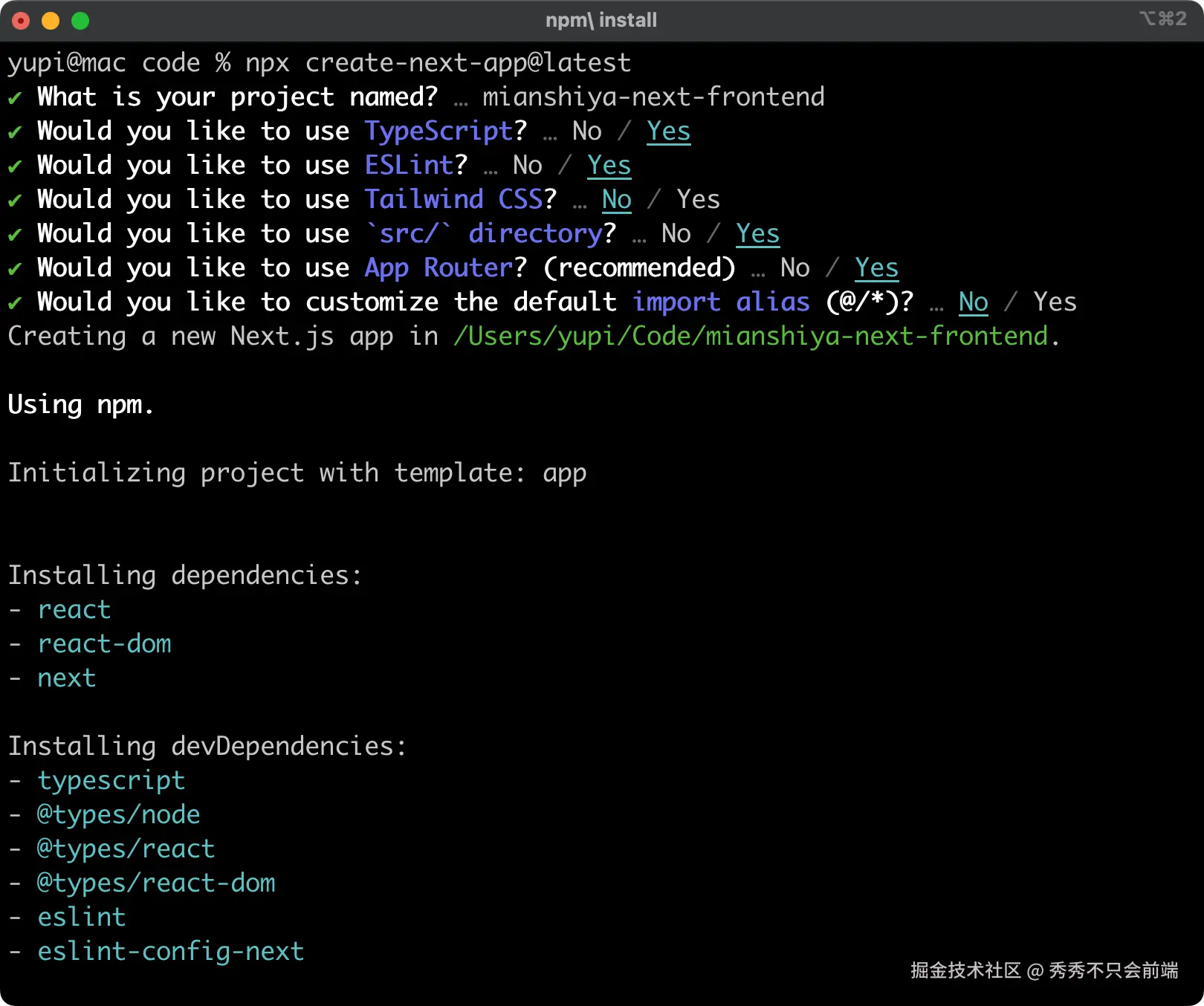Click the "No" option in the App Router row

tap(795, 268)
